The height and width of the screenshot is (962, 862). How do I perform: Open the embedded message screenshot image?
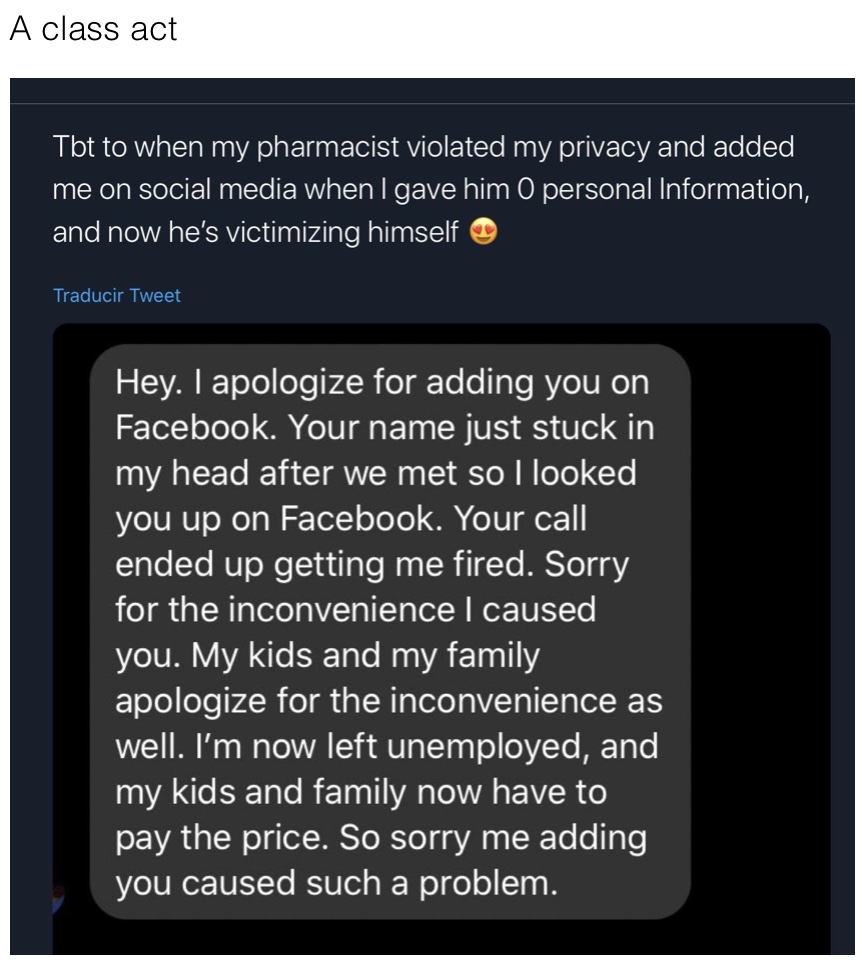click(441, 638)
